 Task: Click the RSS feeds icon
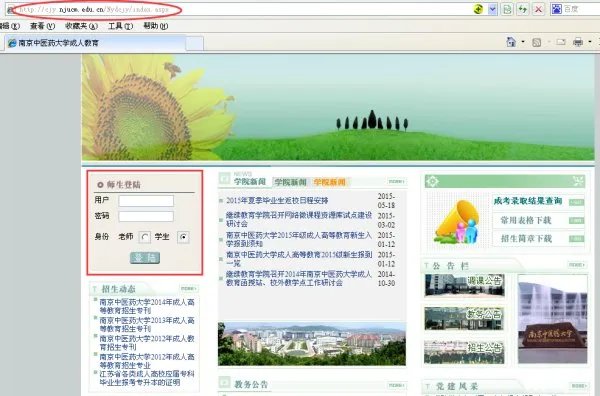[x=536, y=42]
